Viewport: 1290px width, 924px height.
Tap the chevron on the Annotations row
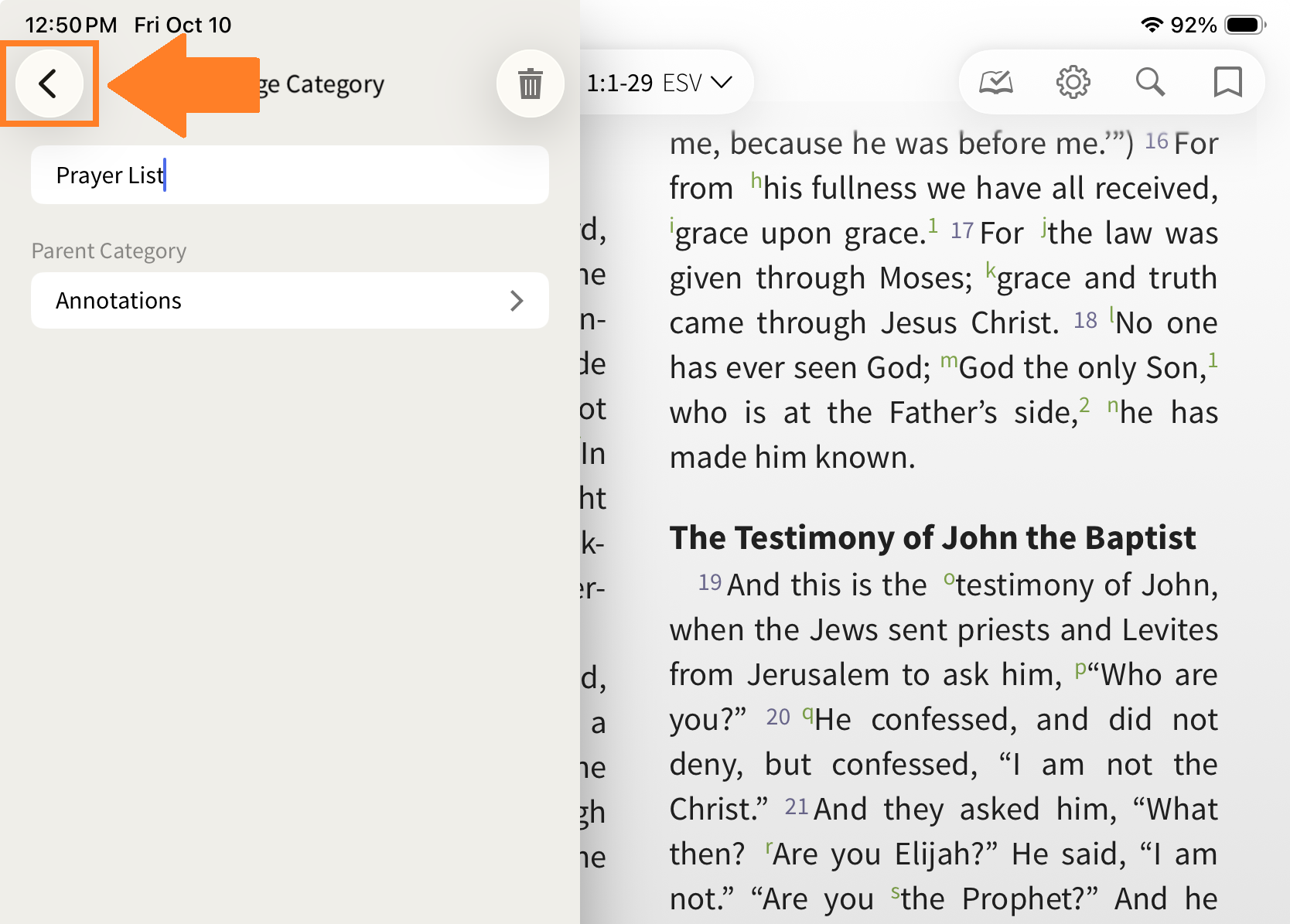point(517,301)
